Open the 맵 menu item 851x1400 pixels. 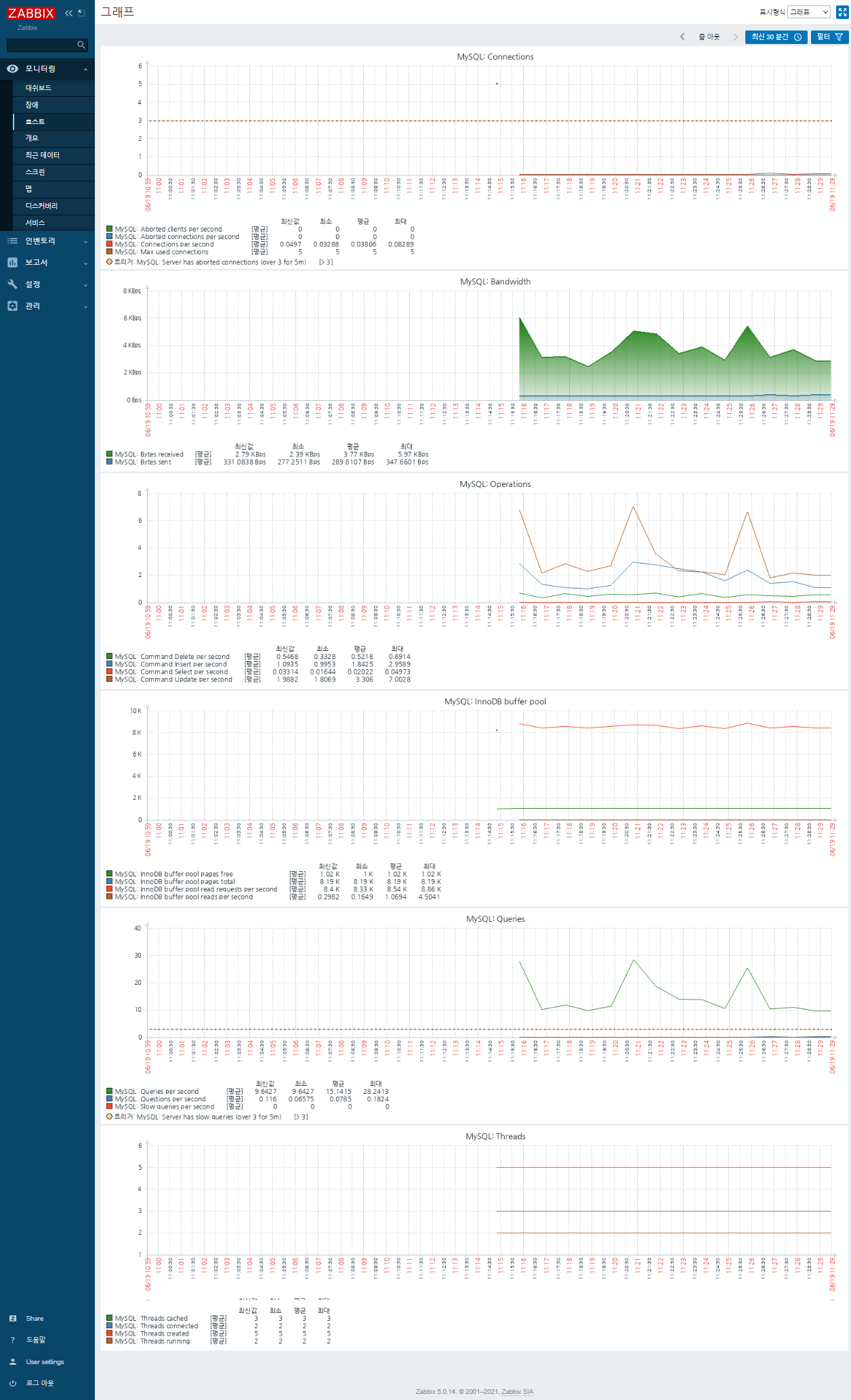point(54,189)
